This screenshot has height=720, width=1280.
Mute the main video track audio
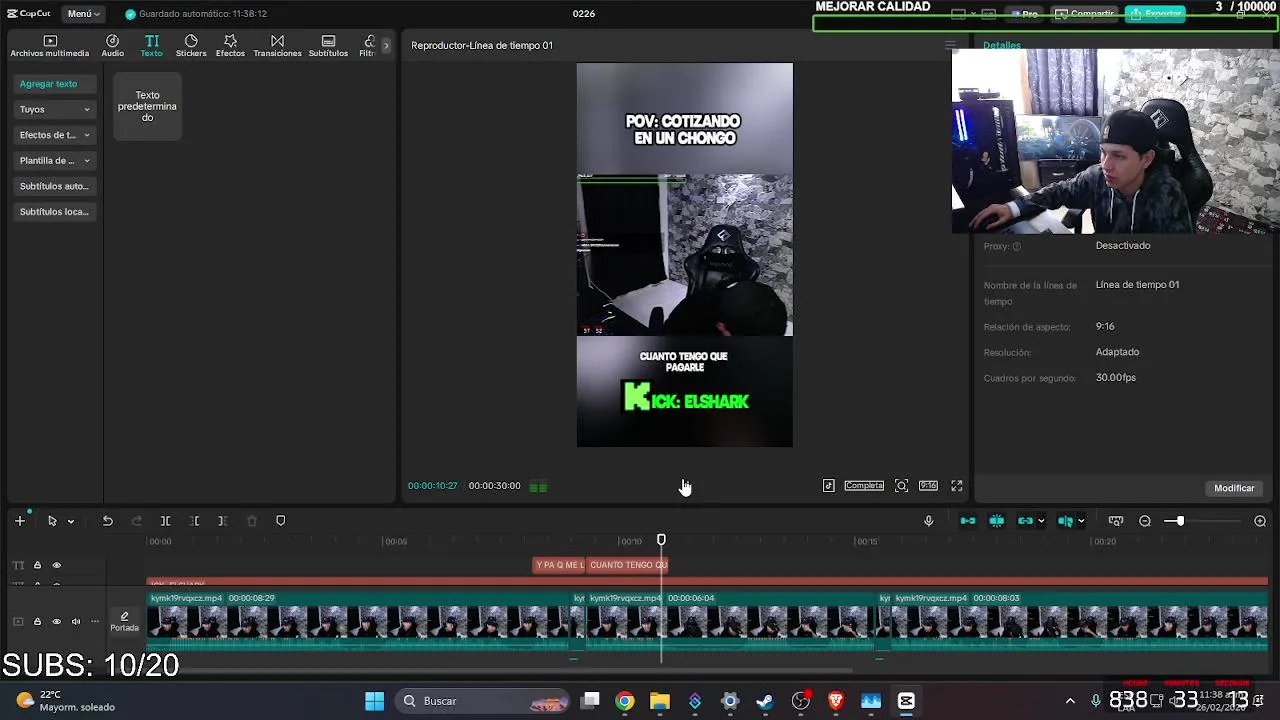point(75,622)
